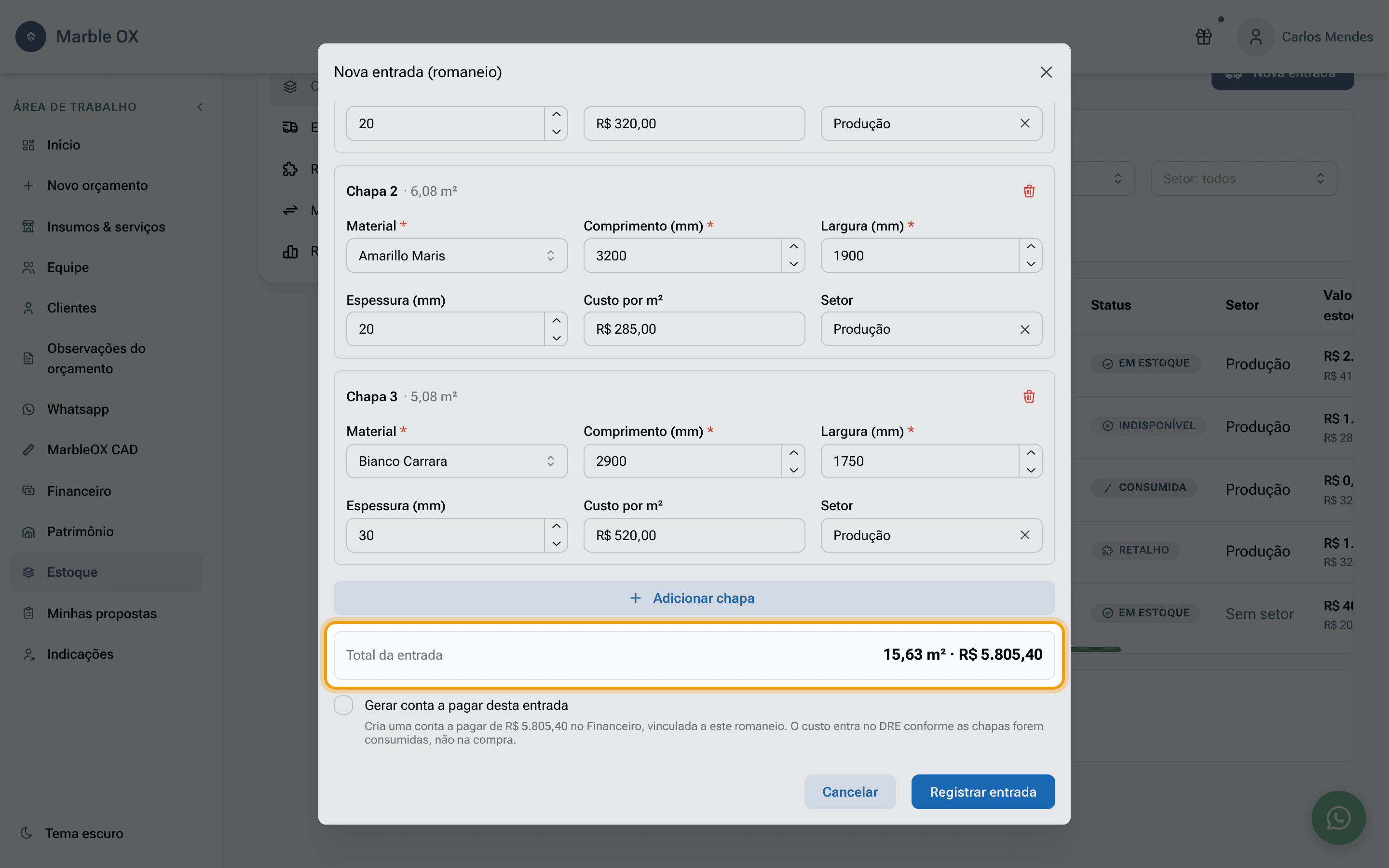Clear the Setor value in Chapa 3
Screen dimensions: 1389x868
point(1024,535)
